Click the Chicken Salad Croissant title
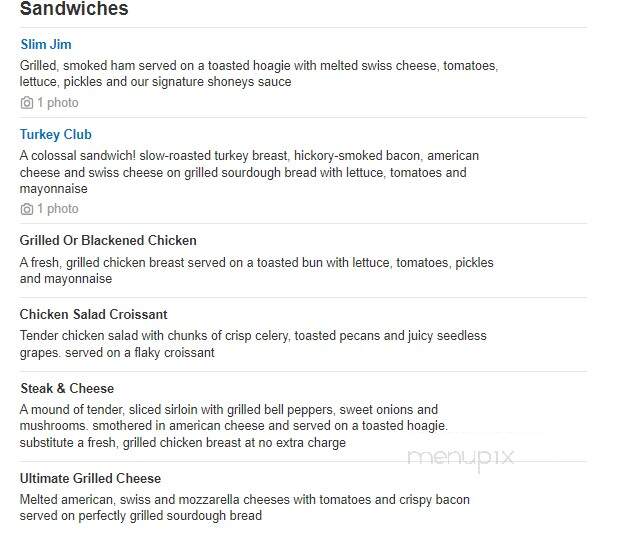Screen dimensions: 640x540 coord(93,314)
